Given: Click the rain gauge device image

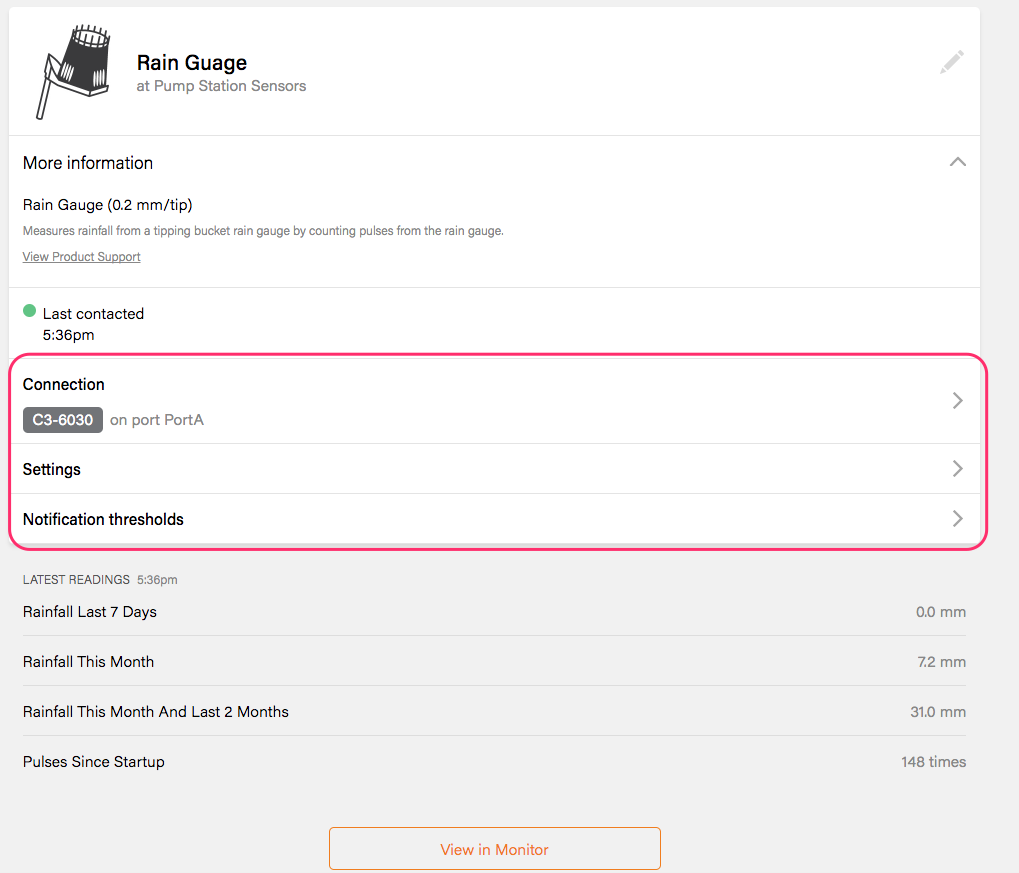Looking at the screenshot, I should point(74,71).
